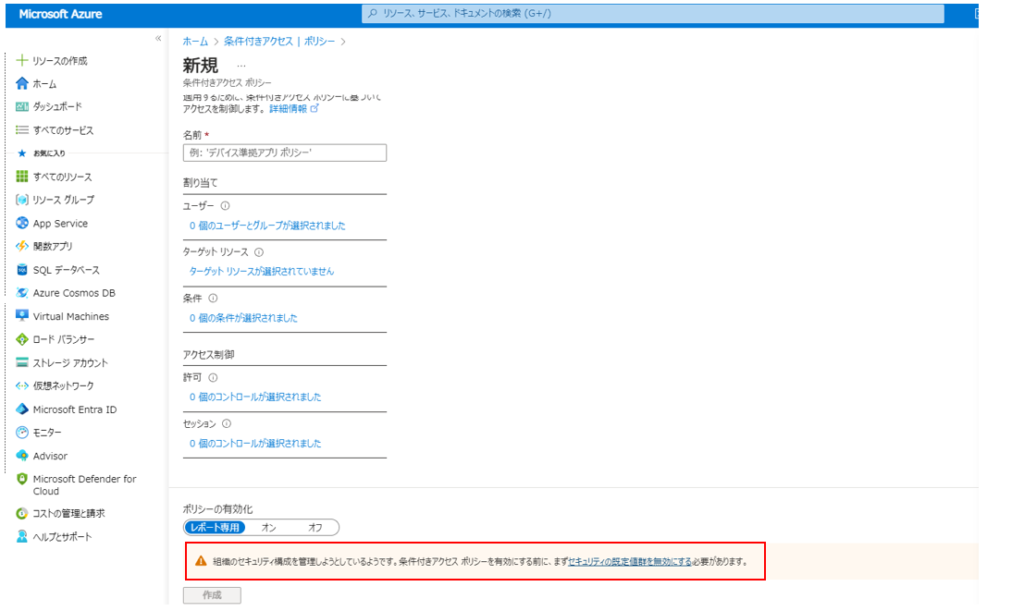Screen dimensions: 1024x611
Task: Click the search magnifier icon
Action: tap(373, 13)
